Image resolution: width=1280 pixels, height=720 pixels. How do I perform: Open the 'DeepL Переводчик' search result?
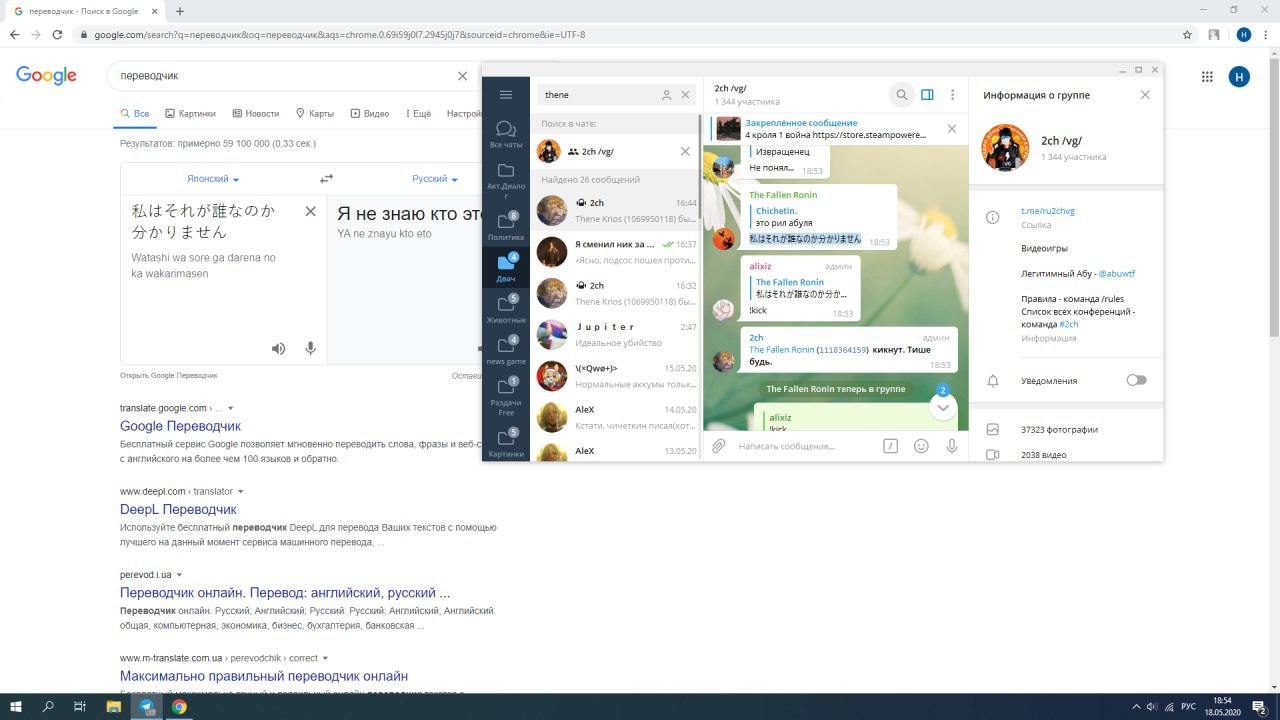(178, 509)
